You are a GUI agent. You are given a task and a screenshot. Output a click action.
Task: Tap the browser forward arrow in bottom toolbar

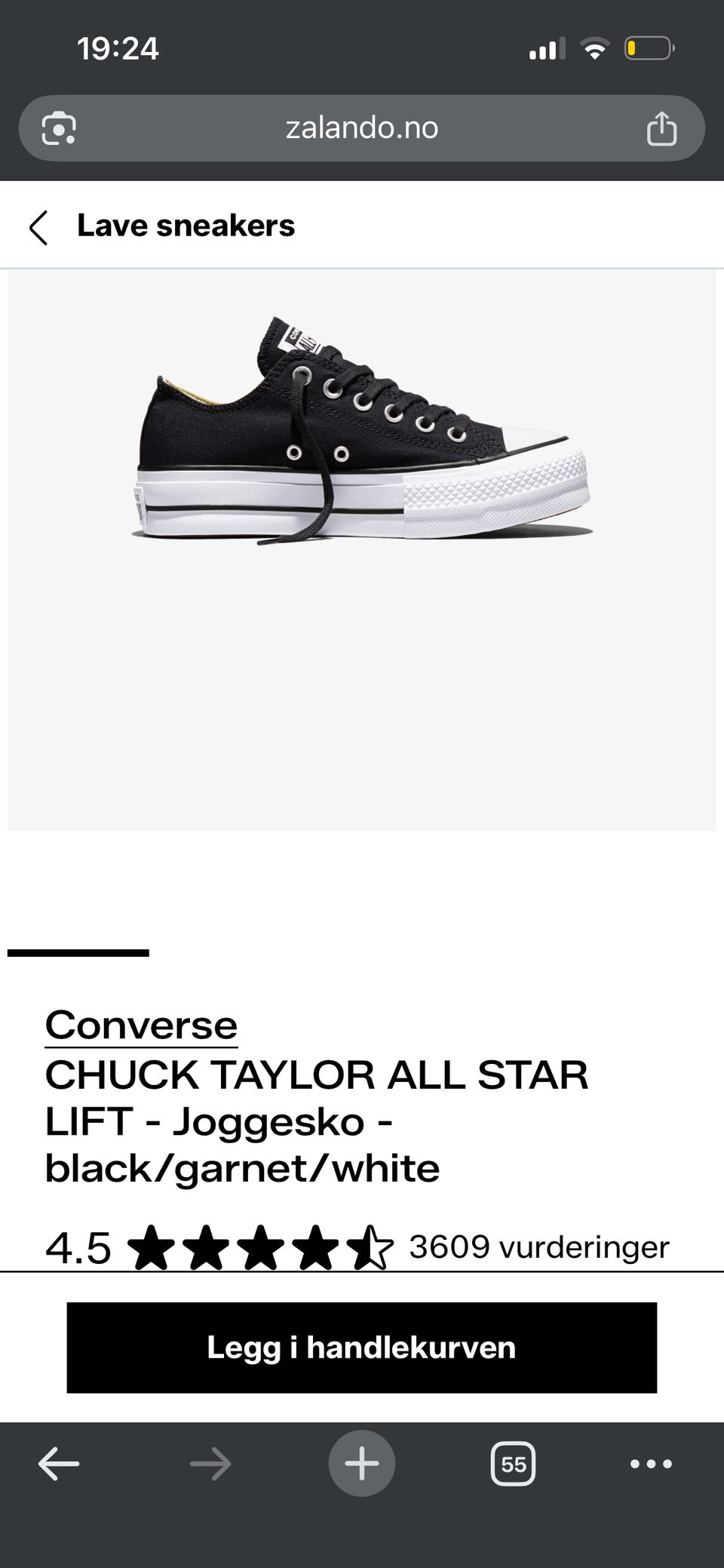click(210, 1465)
